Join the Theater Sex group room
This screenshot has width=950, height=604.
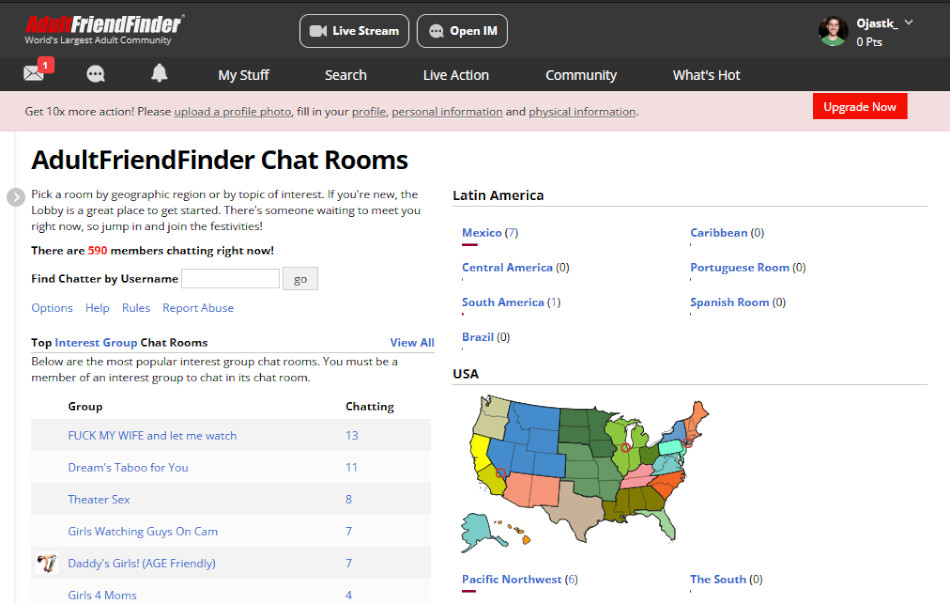click(x=99, y=500)
